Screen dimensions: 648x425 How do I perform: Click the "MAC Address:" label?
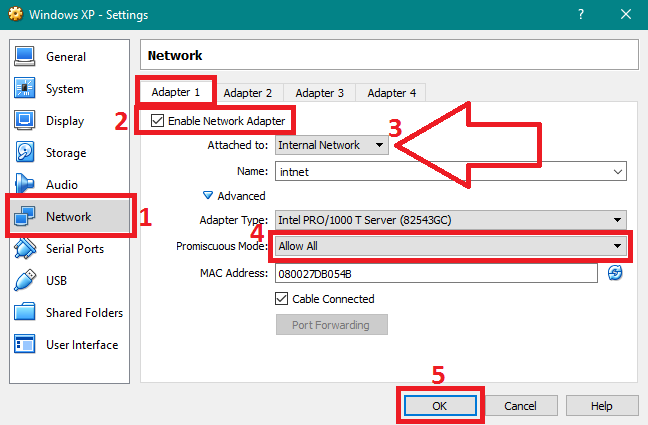(x=234, y=273)
